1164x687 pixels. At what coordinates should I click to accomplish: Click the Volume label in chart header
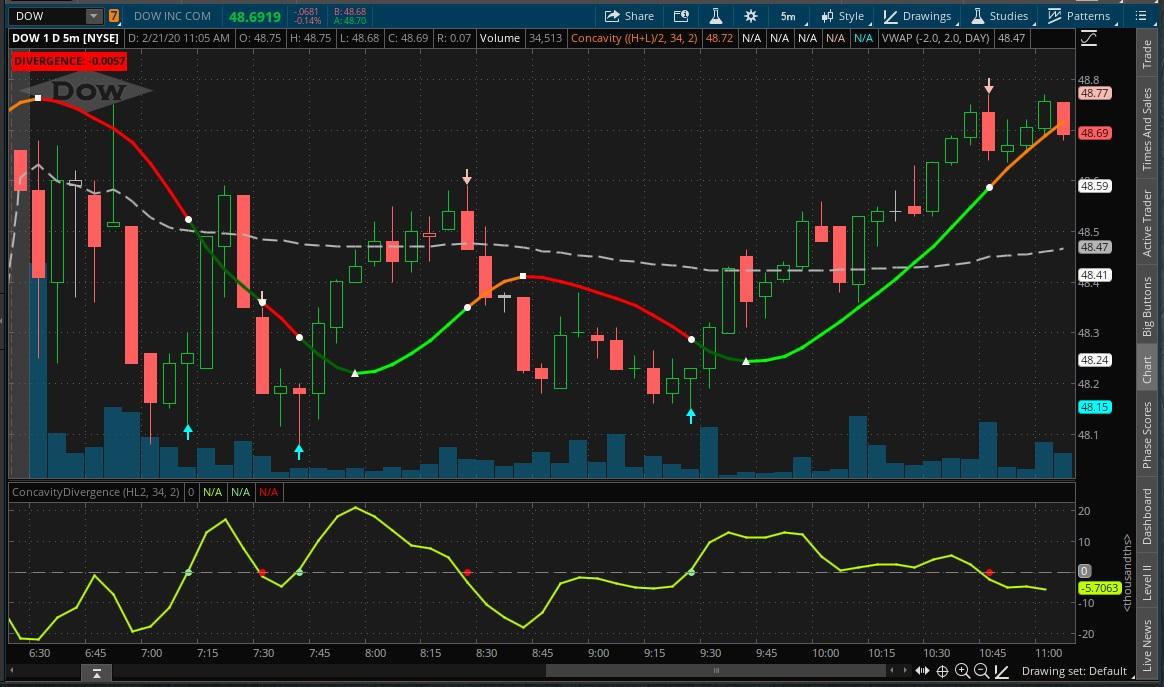[500, 38]
